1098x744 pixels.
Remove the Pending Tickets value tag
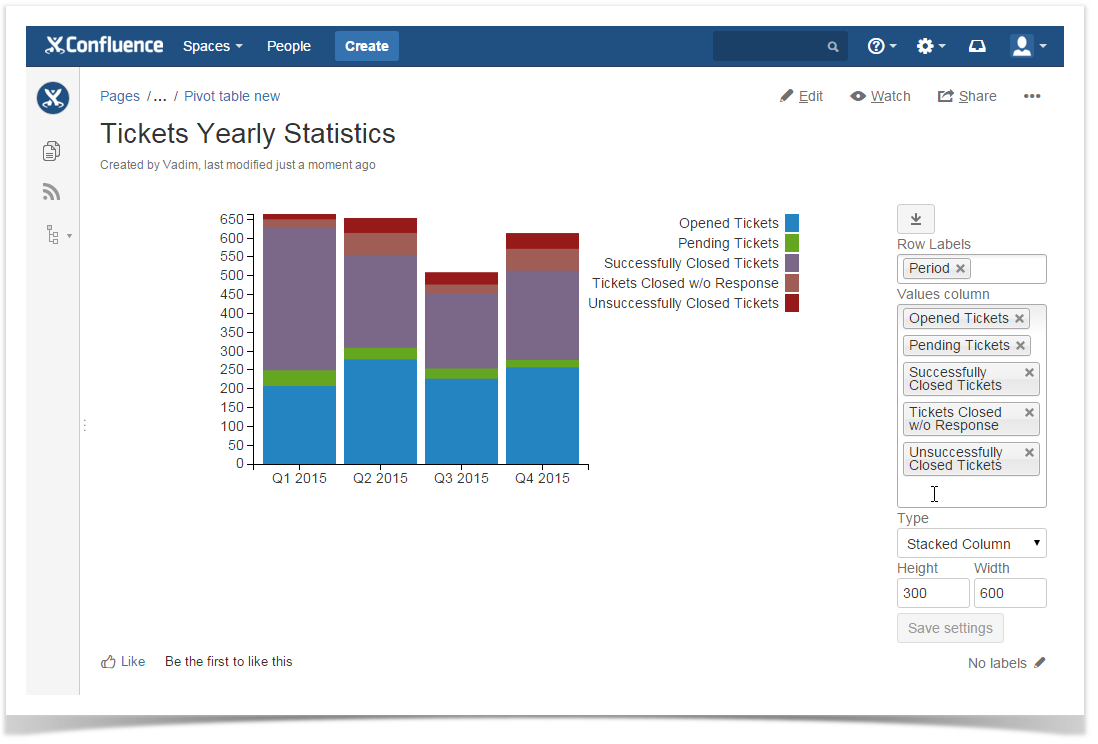click(x=1020, y=345)
